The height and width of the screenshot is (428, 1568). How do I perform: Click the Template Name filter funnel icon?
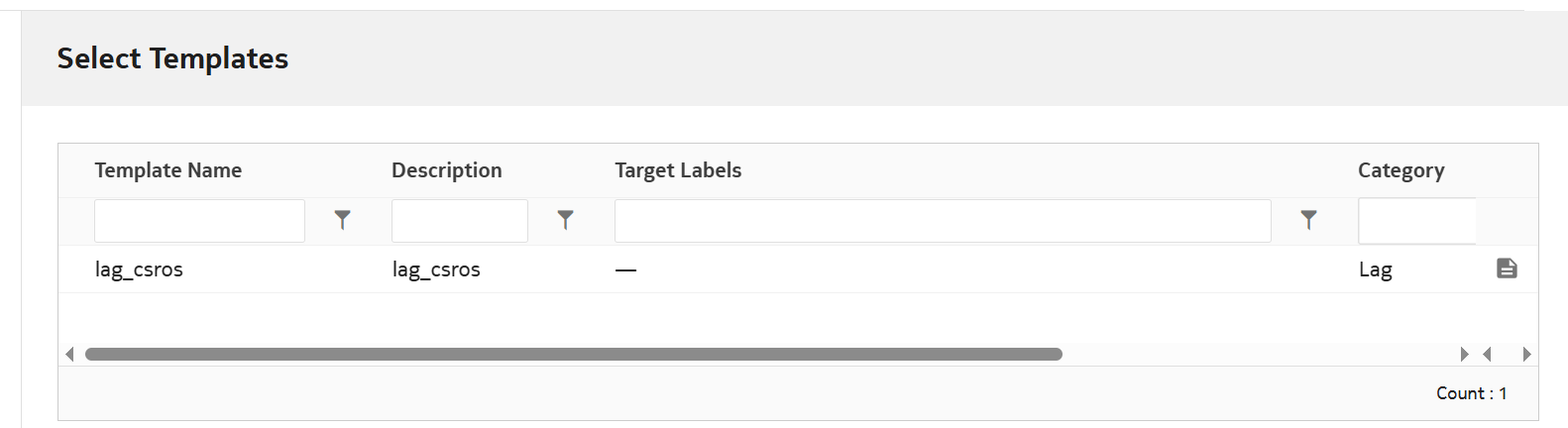pyautogui.click(x=342, y=220)
